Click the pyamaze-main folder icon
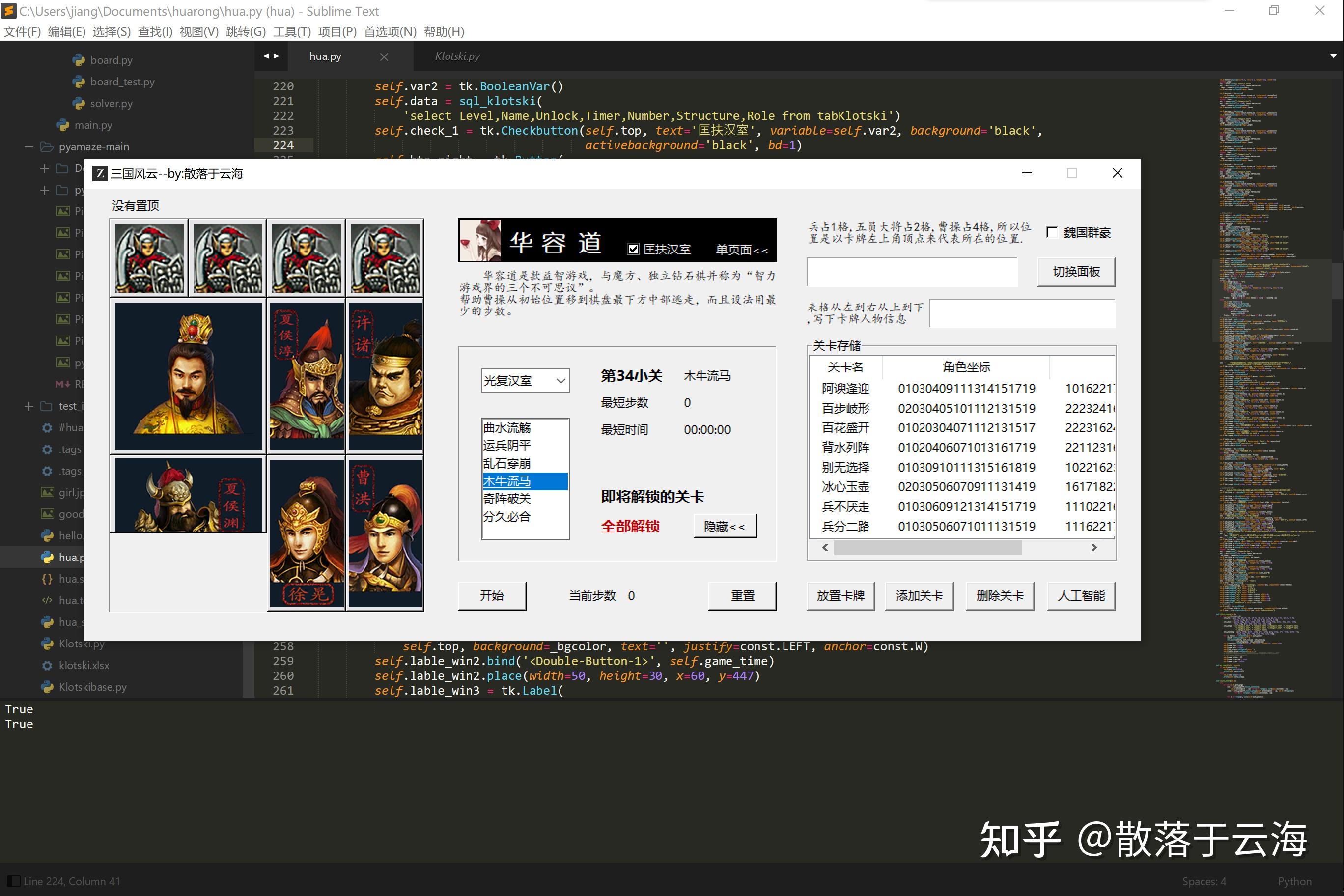Image resolution: width=1344 pixels, height=896 pixels. click(x=47, y=147)
